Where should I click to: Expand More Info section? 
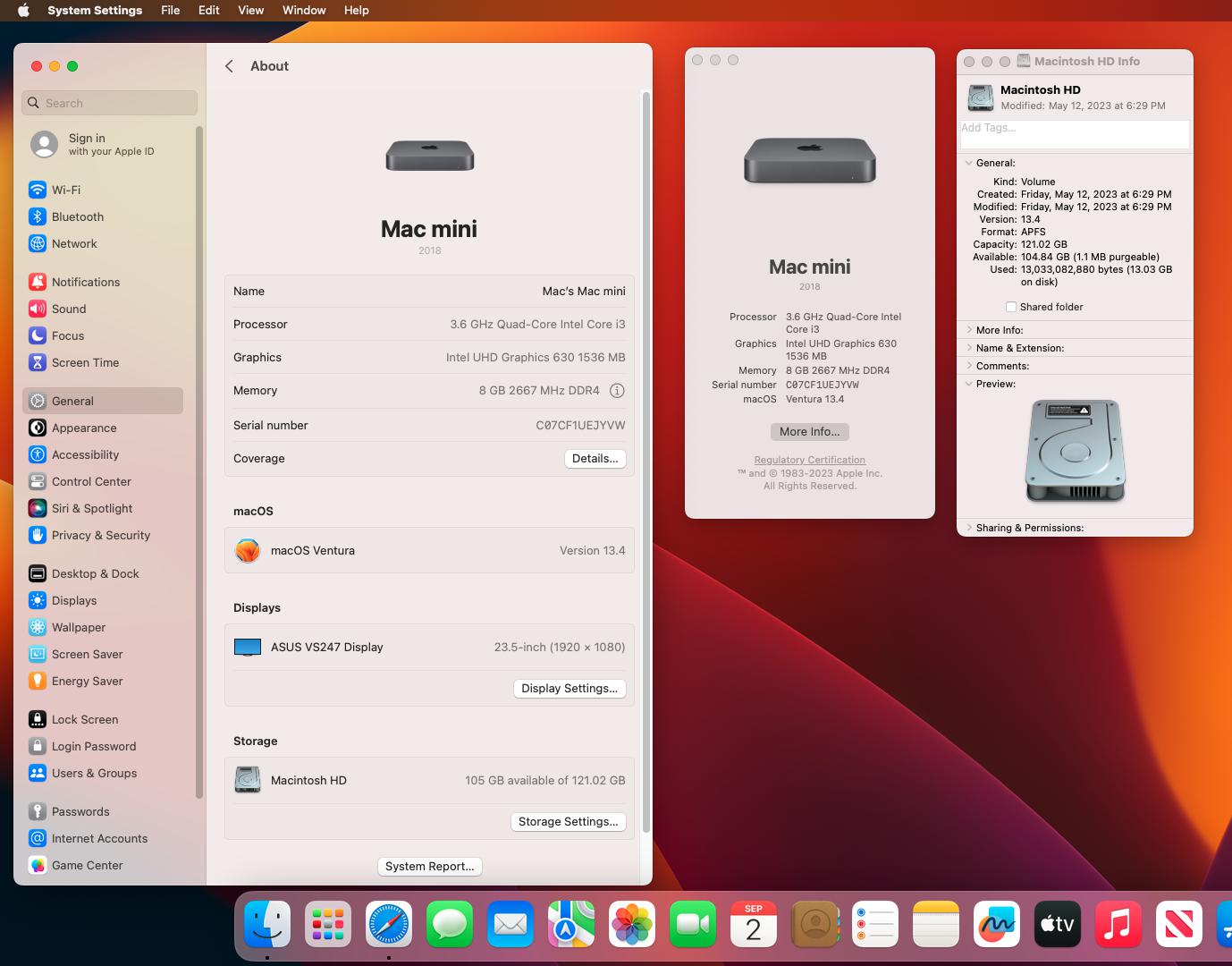[969, 330]
